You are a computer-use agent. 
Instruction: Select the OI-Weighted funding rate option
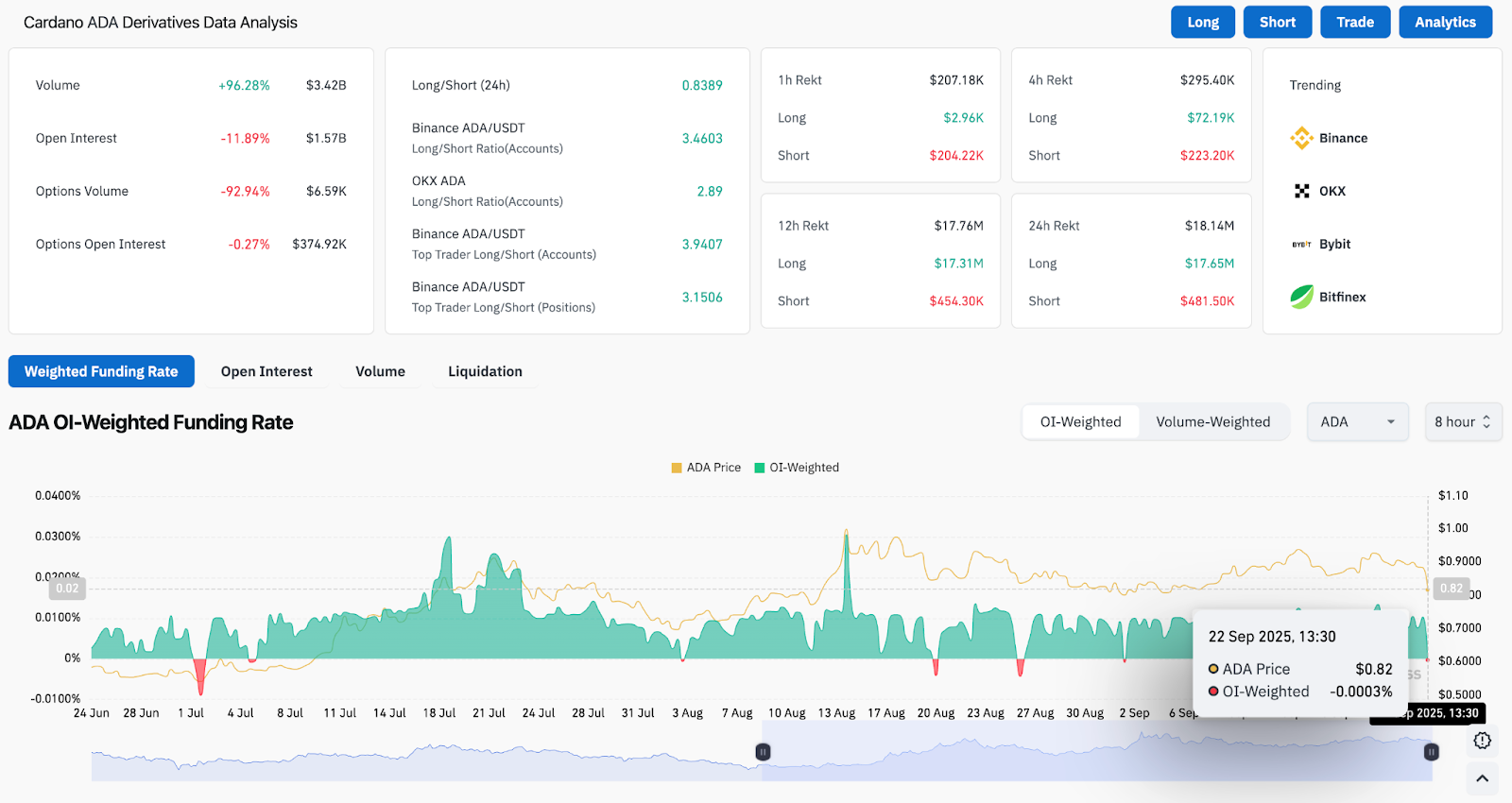(1080, 422)
